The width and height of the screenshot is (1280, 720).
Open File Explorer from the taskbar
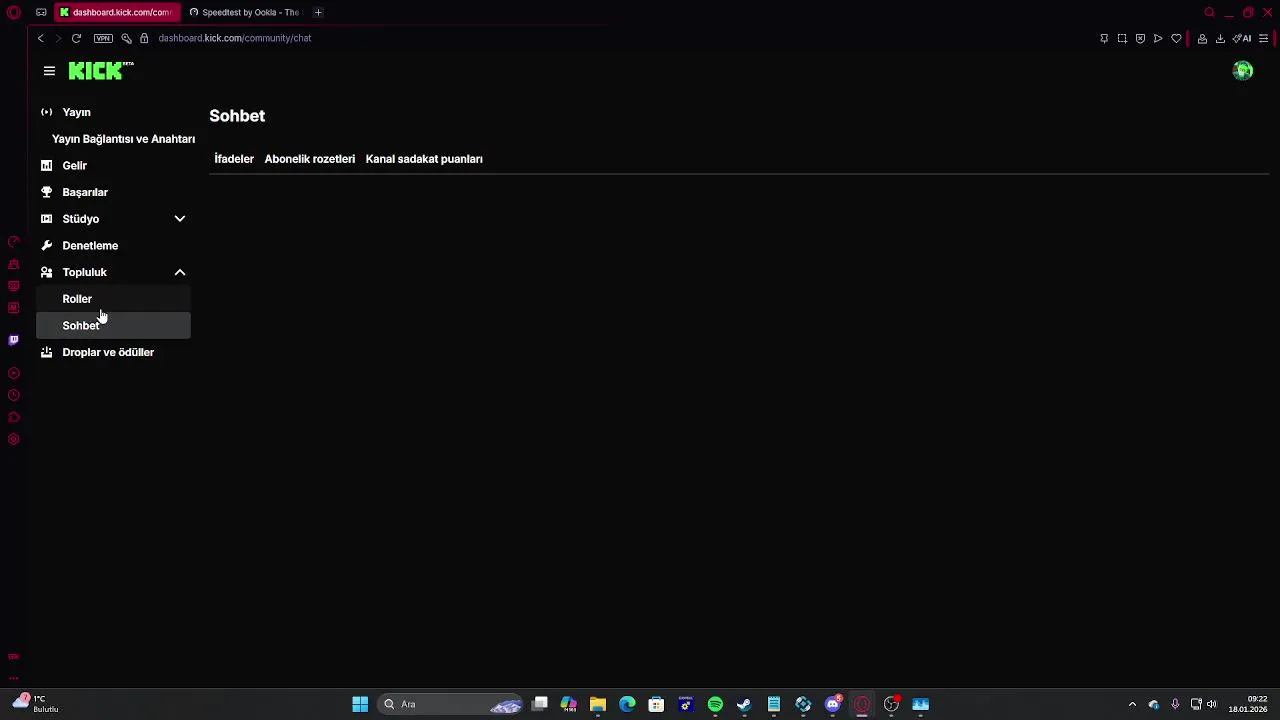pos(598,704)
